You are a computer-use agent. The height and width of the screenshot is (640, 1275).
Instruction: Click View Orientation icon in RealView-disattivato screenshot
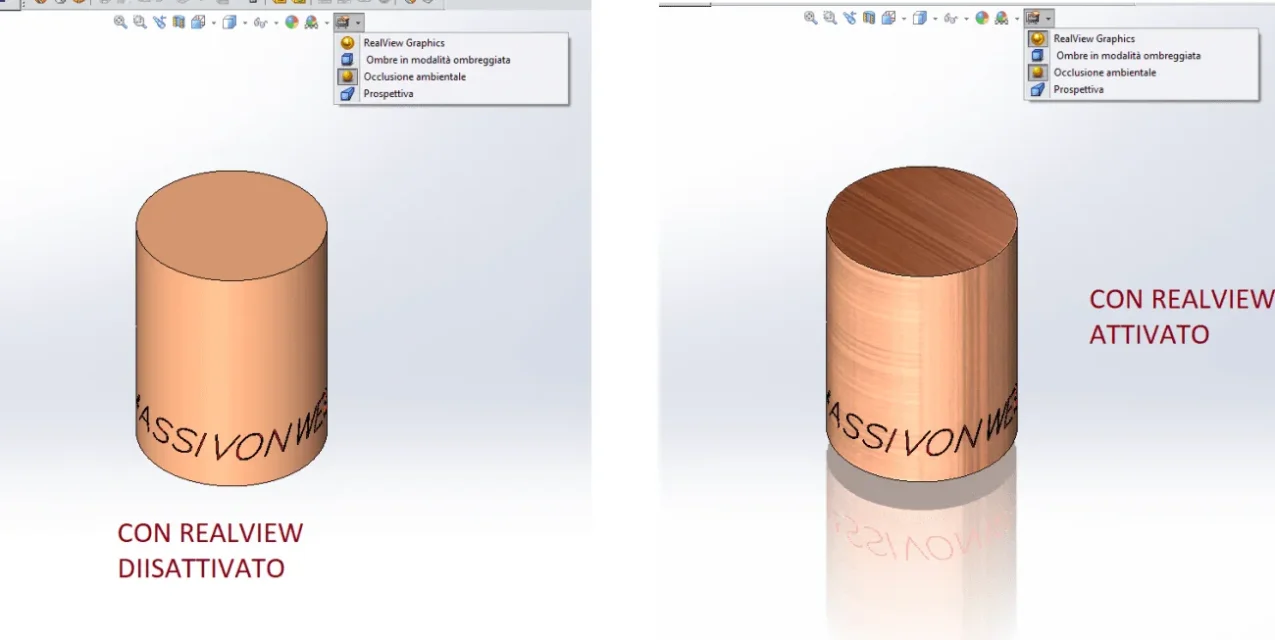pos(198,22)
